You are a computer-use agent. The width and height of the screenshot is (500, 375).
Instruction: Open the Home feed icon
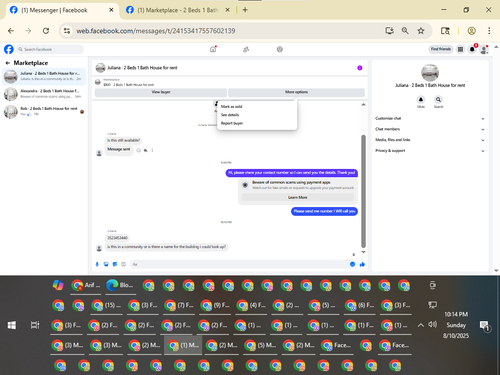tap(213, 49)
